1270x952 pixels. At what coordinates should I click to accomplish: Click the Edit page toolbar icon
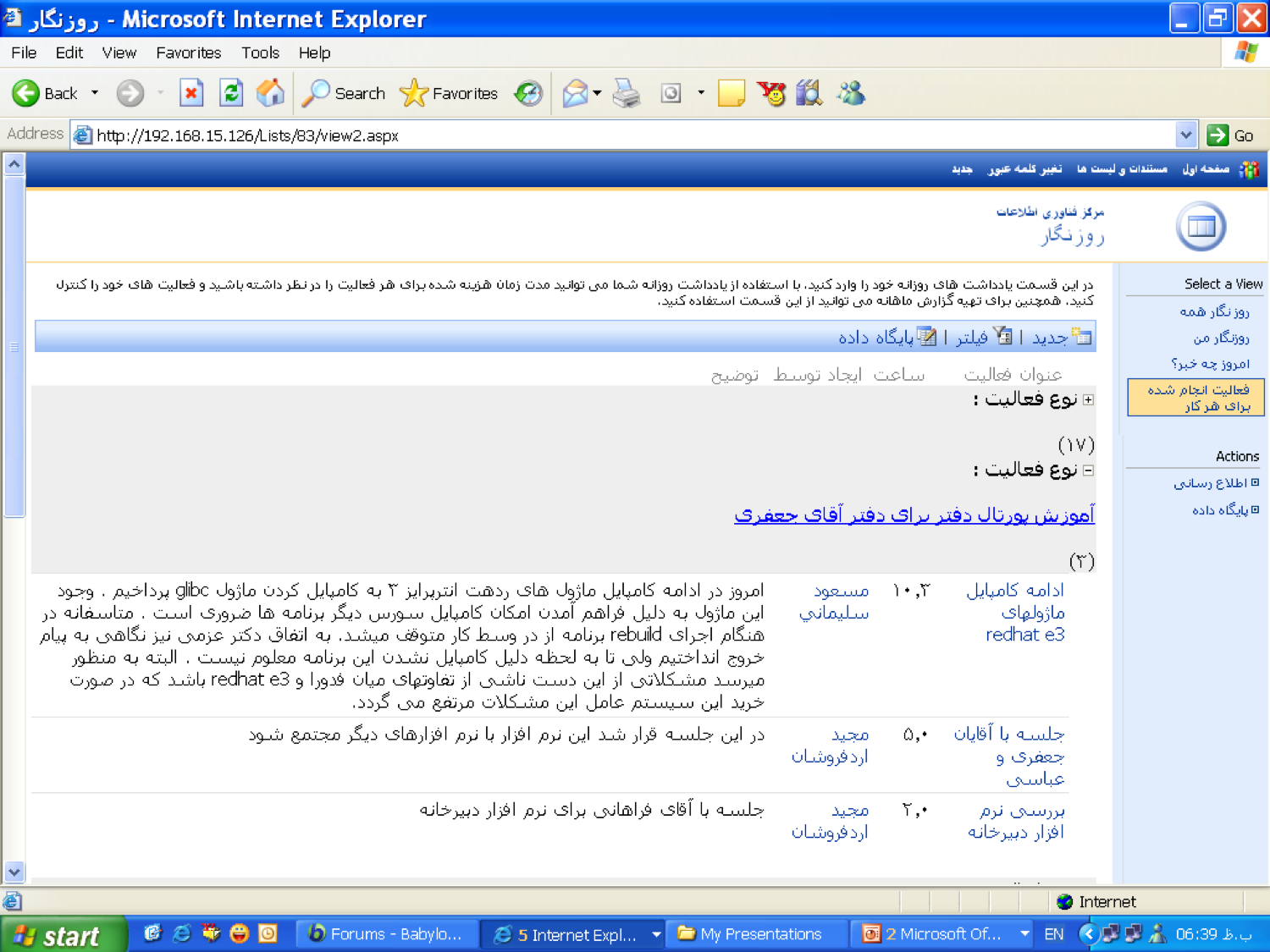[671, 93]
